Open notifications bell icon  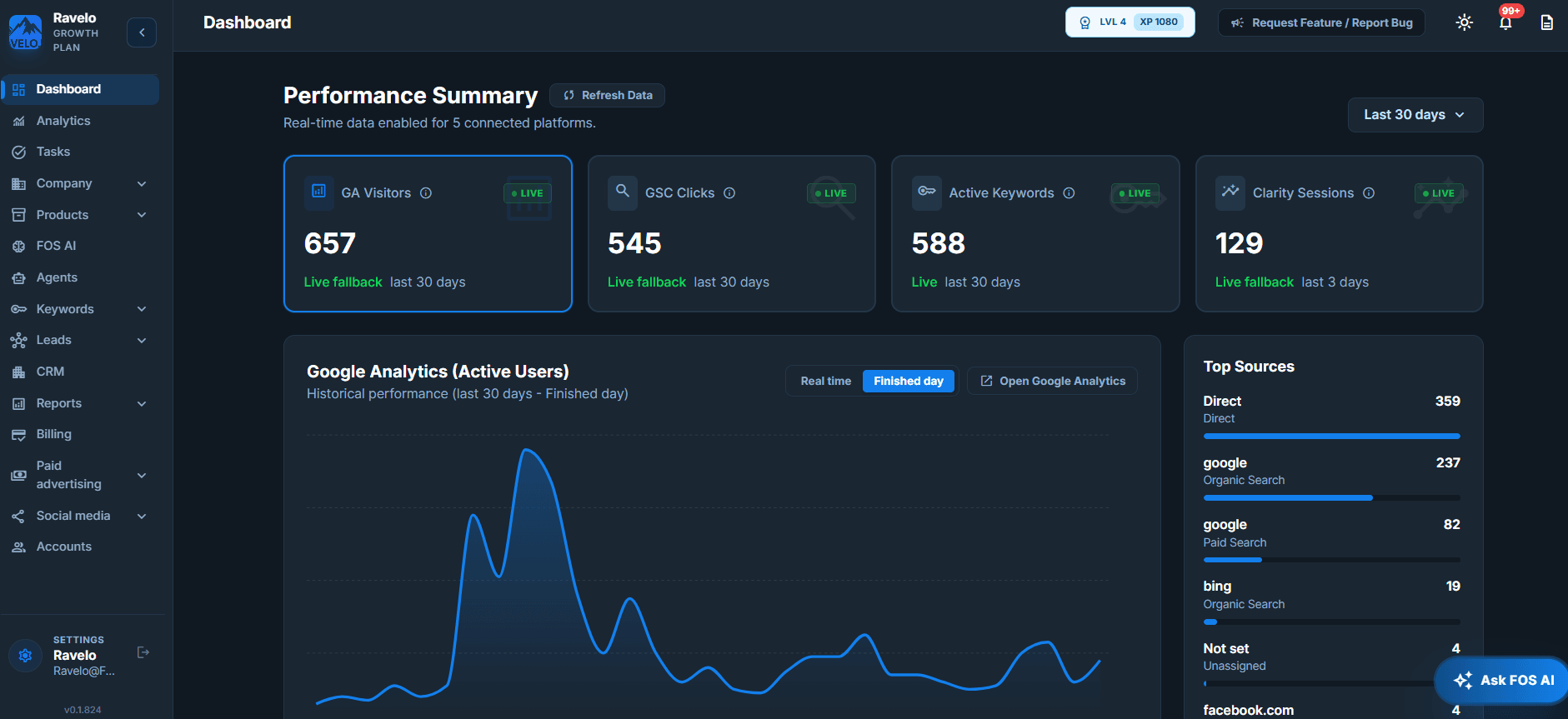[1505, 22]
